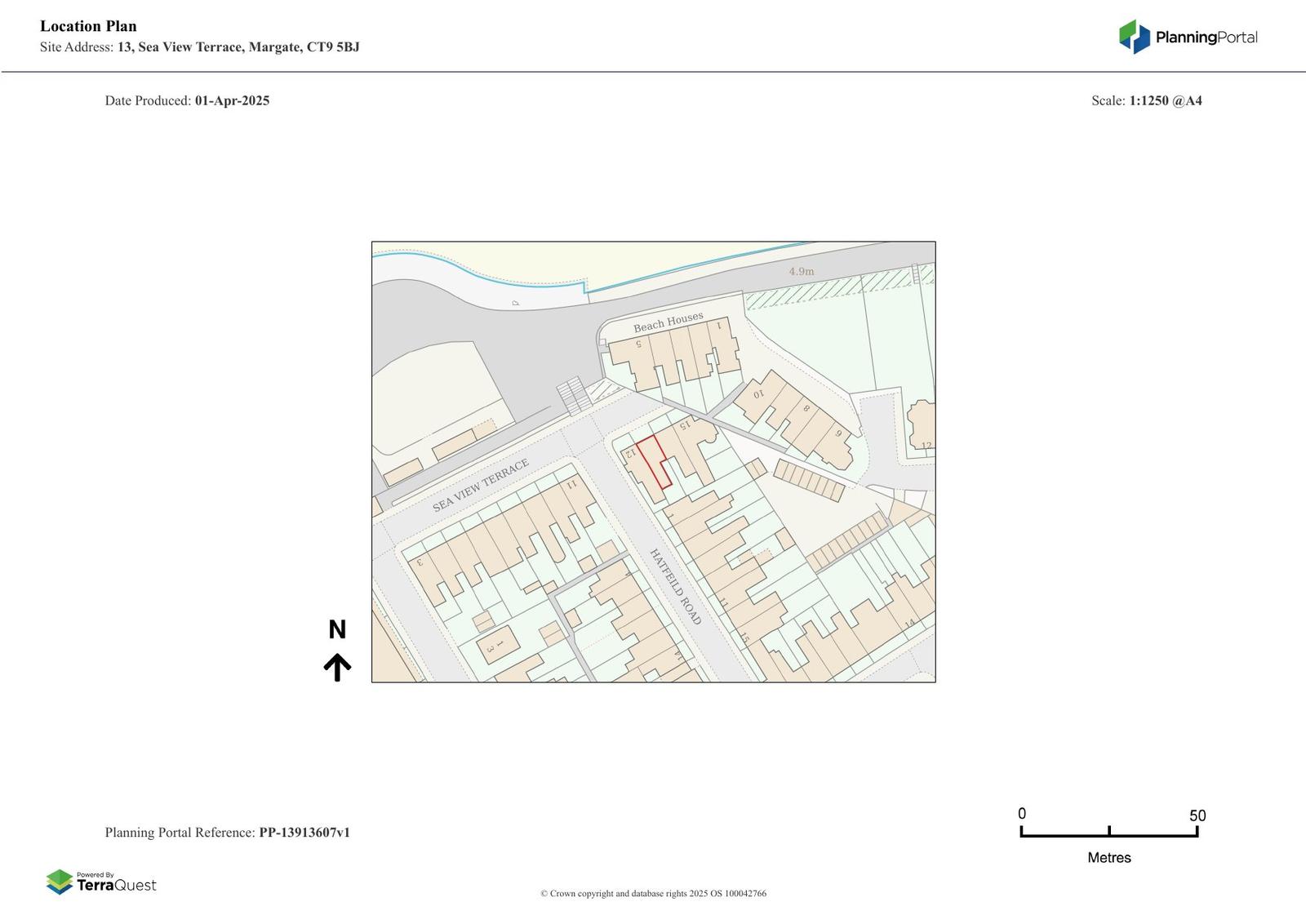
Task: Click the site address text
Action: [200, 47]
